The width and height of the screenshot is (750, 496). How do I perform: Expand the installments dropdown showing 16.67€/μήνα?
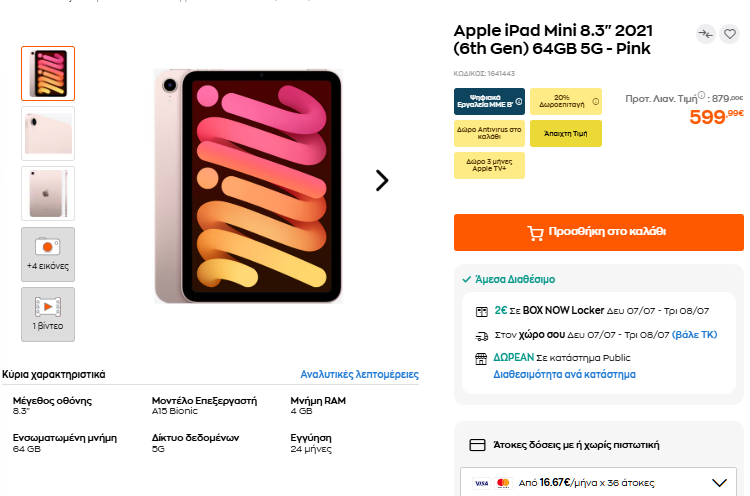pos(598,482)
